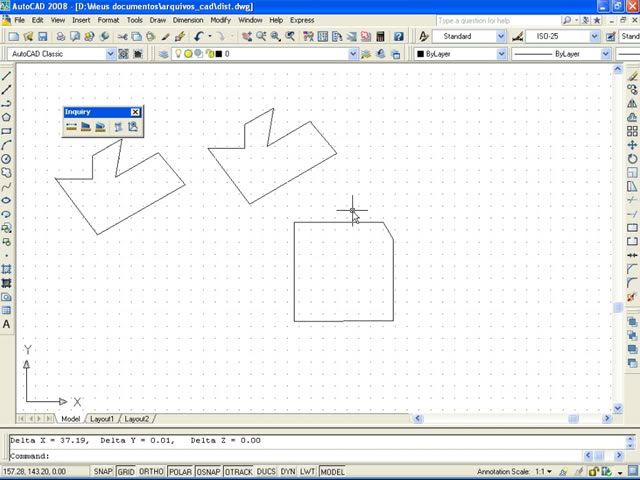Click in the help question search field

498,20
